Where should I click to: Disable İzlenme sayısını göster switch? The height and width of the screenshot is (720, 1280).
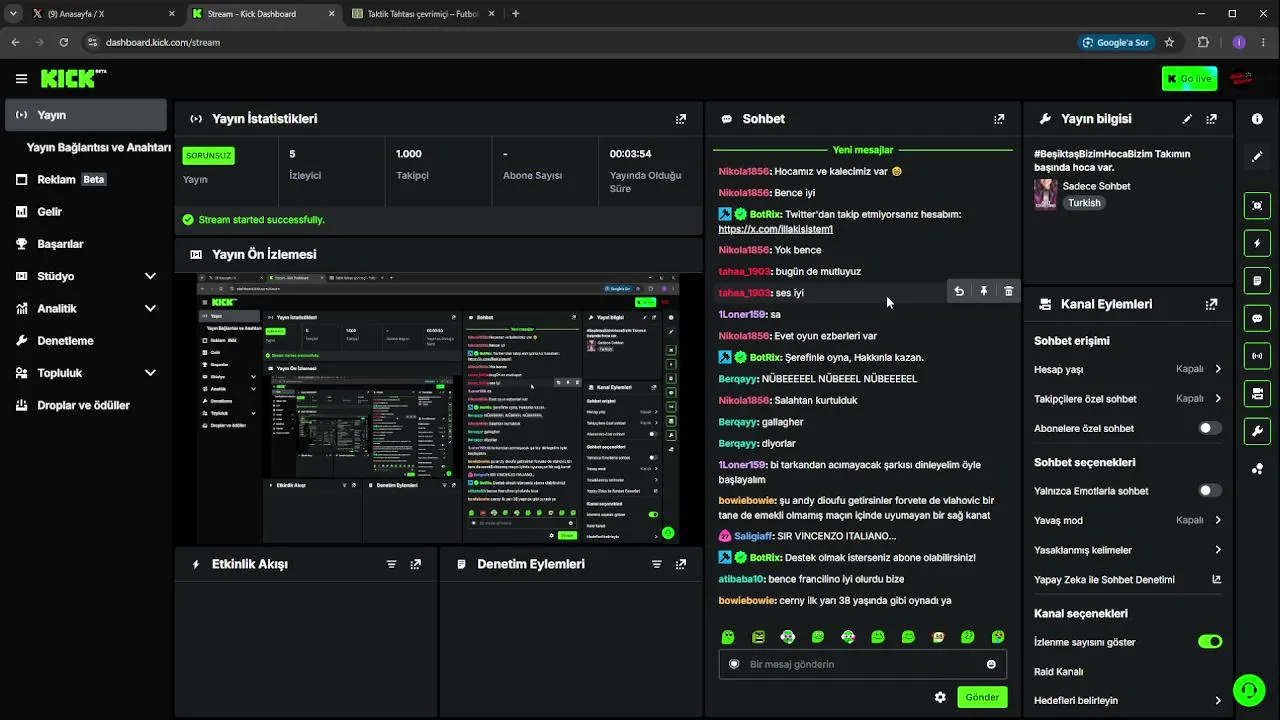[x=1210, y=642]
